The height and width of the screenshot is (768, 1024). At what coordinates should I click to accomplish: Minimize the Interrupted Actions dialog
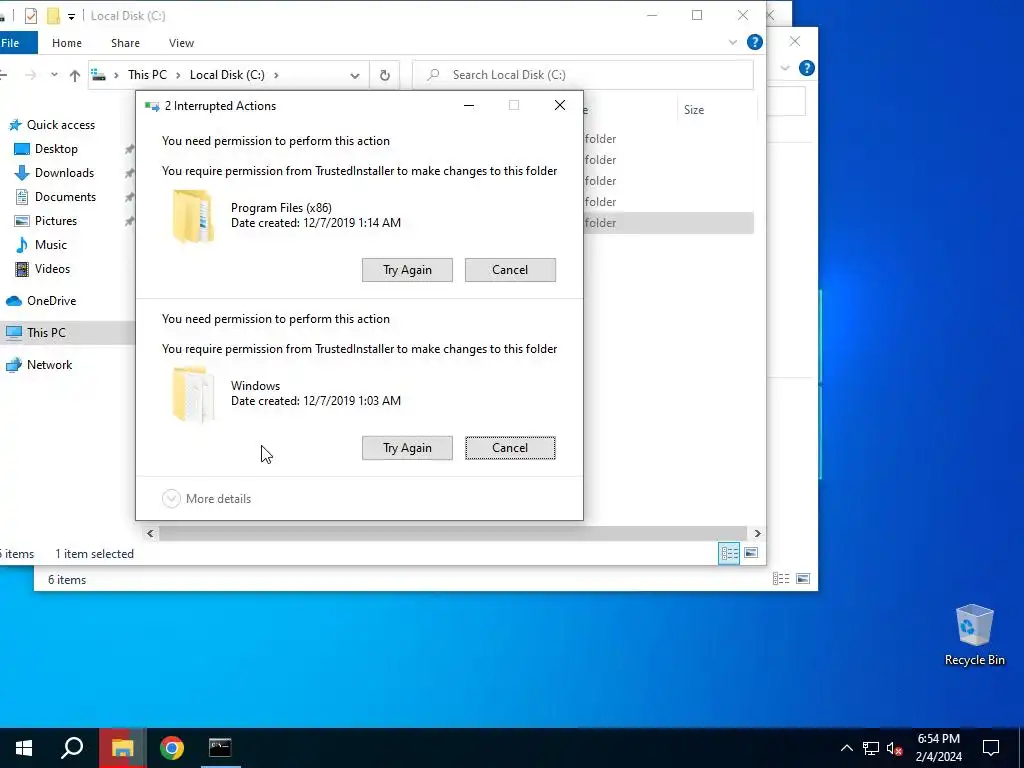(x=469, y=106)
